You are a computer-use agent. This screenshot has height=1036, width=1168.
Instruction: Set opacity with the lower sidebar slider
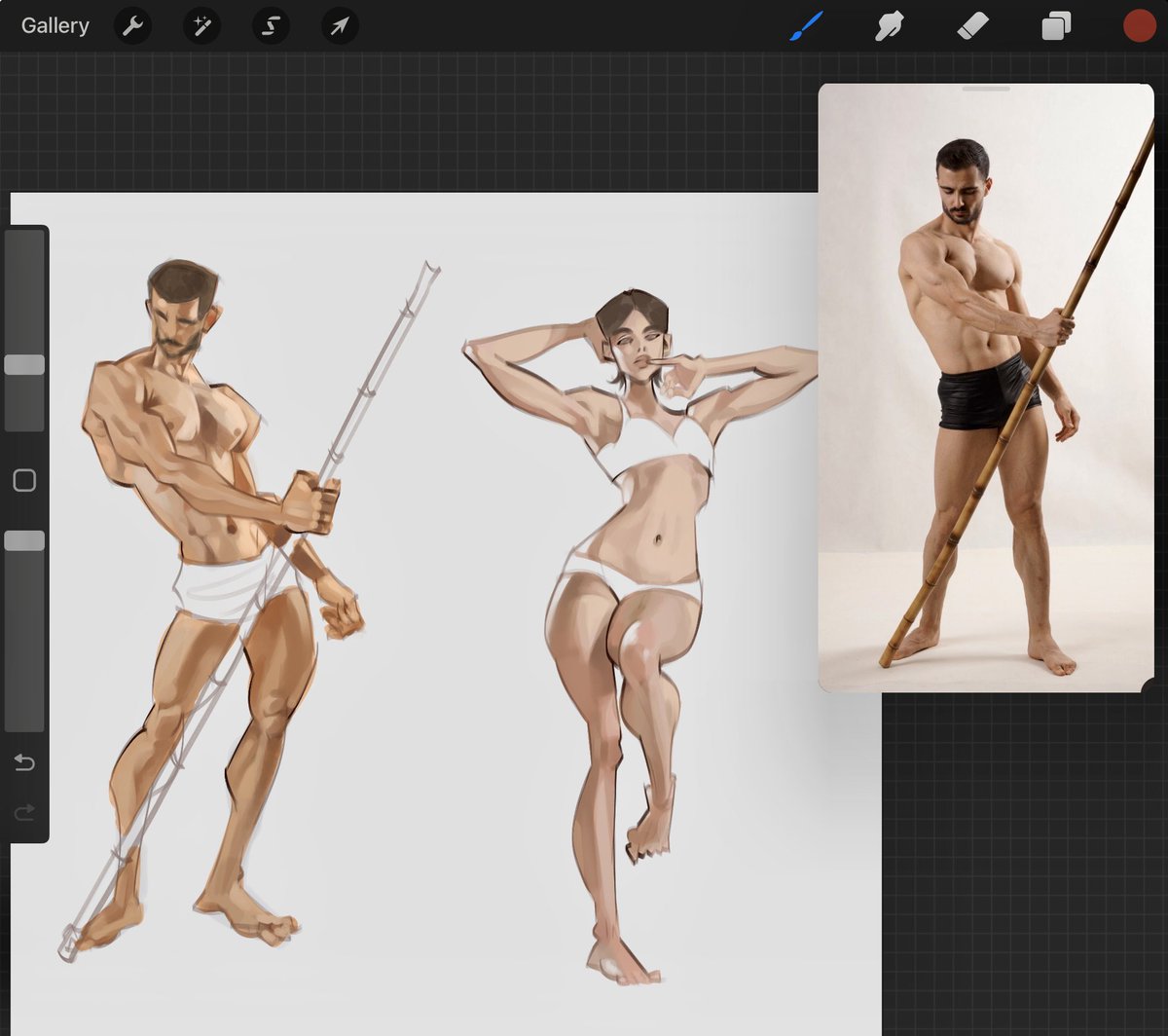[24, 540]
